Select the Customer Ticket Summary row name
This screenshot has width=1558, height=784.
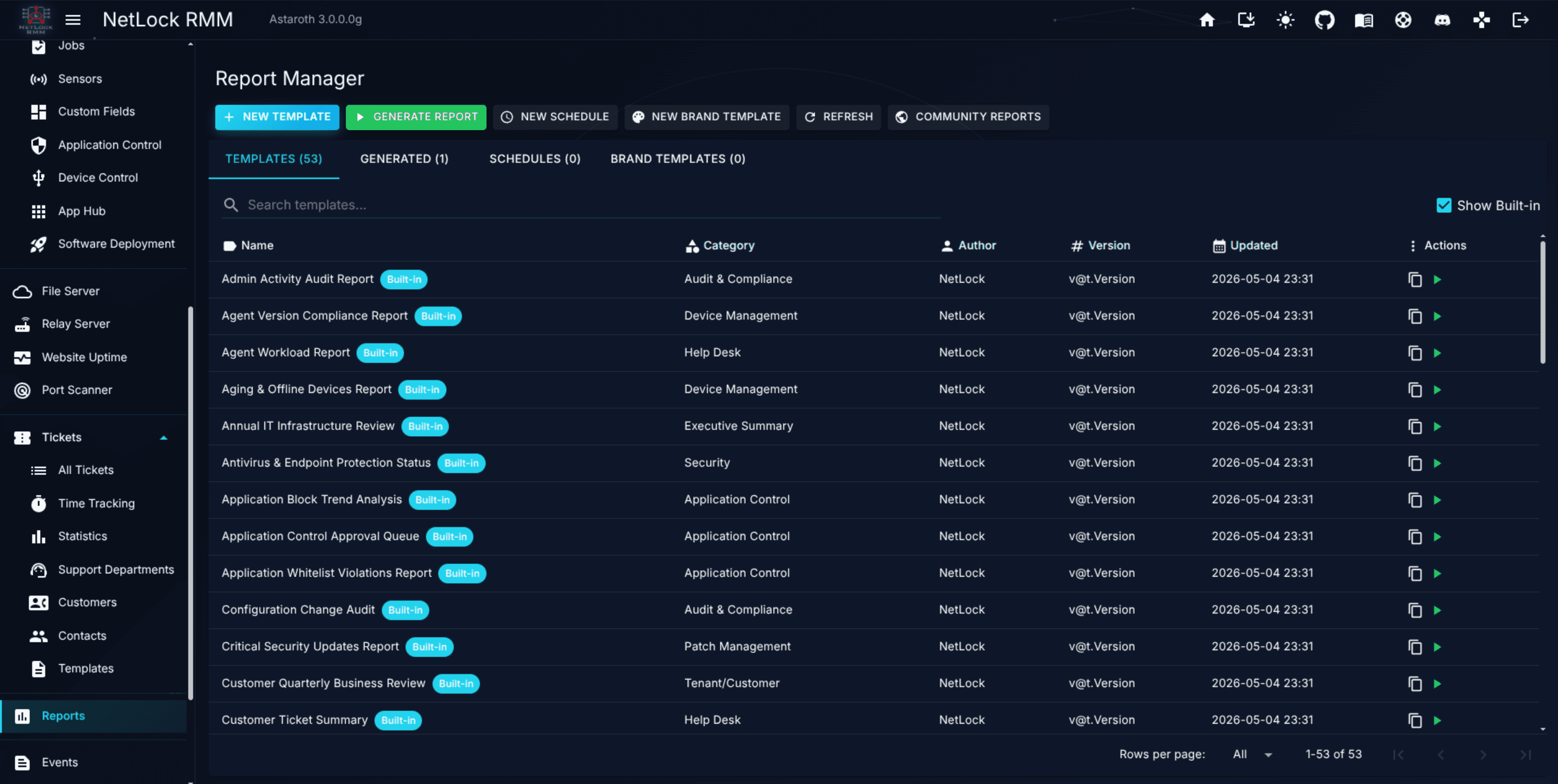295,720
